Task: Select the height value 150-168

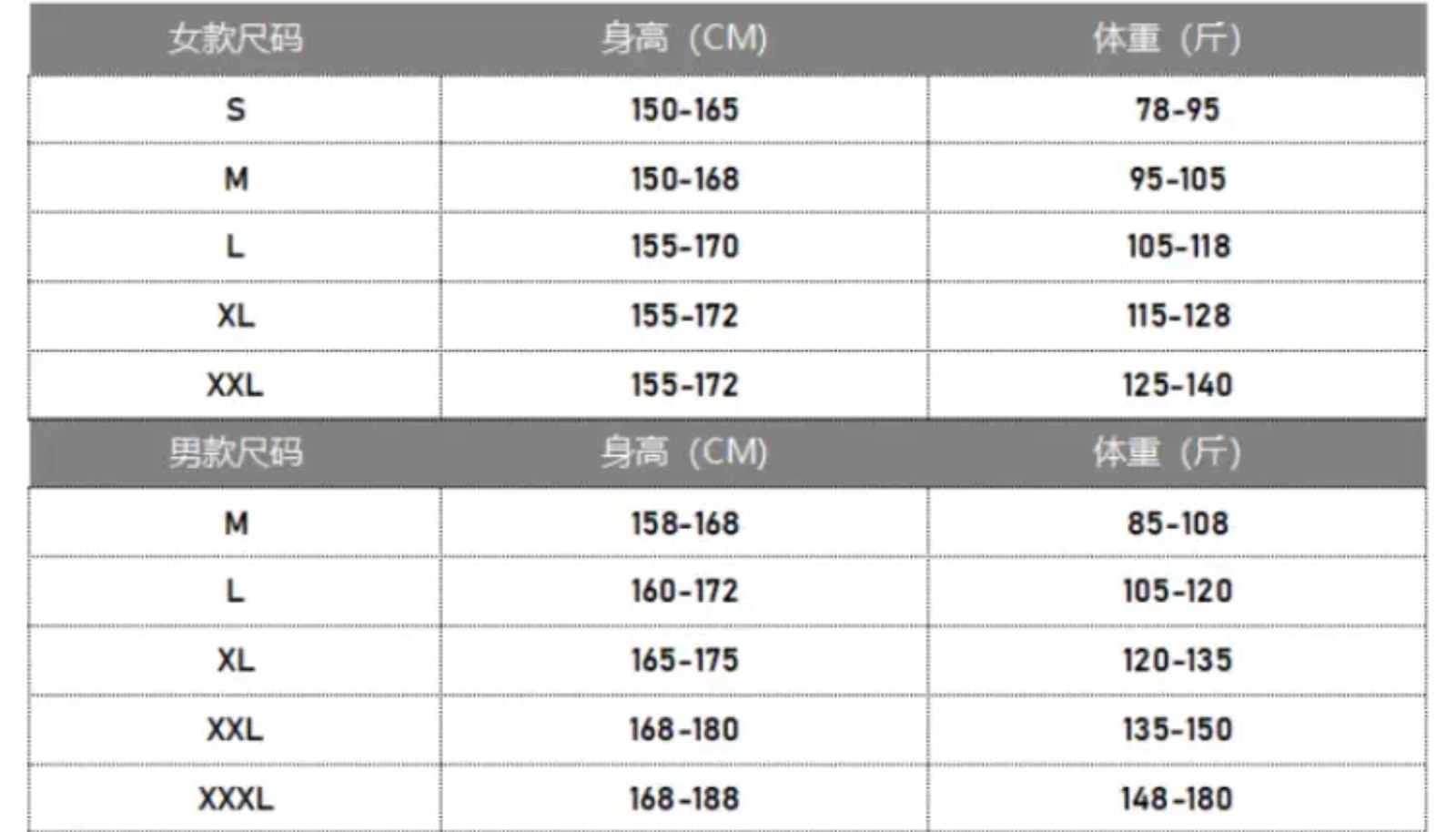Action: 684,178
